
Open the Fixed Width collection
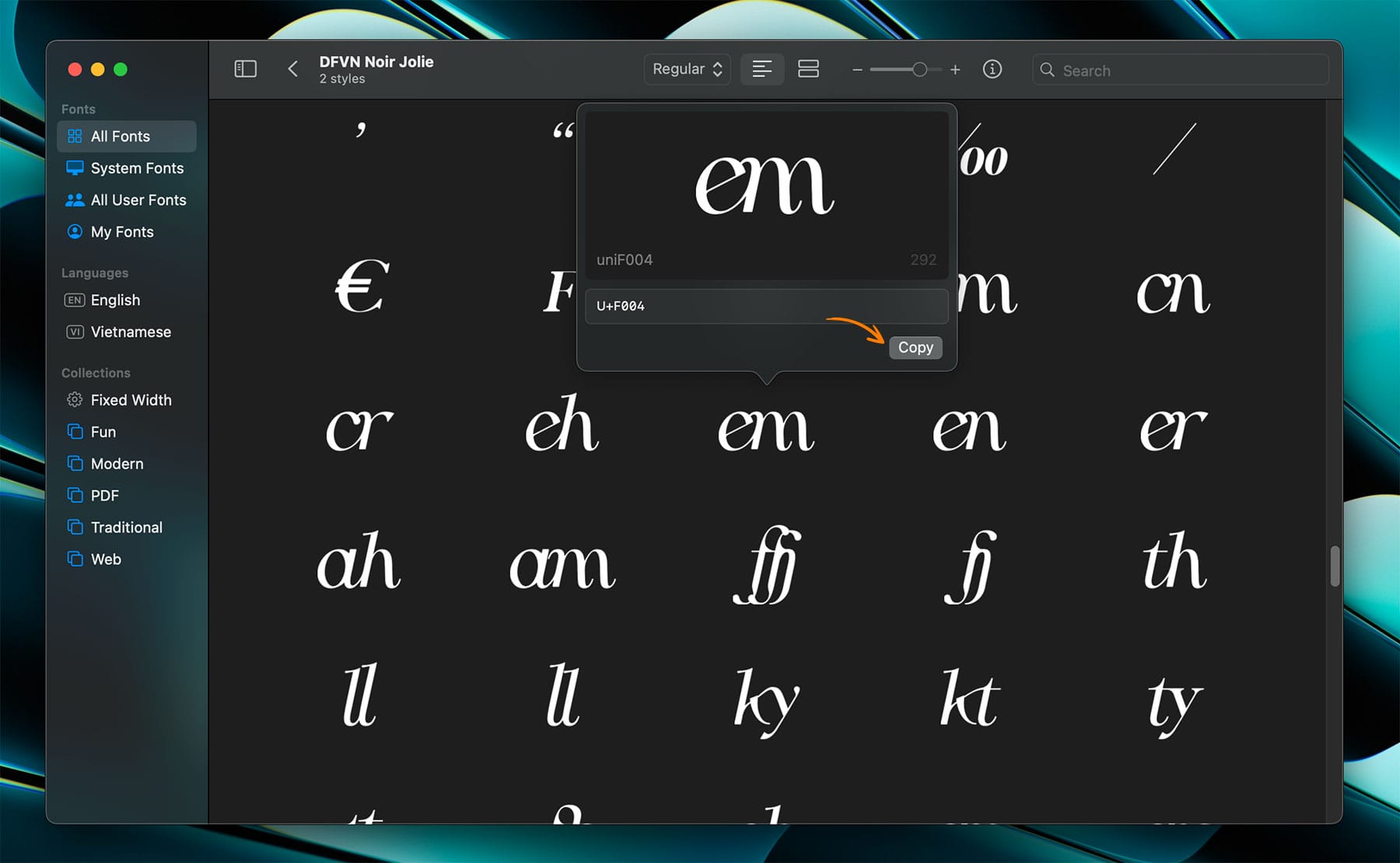[127, 400]
